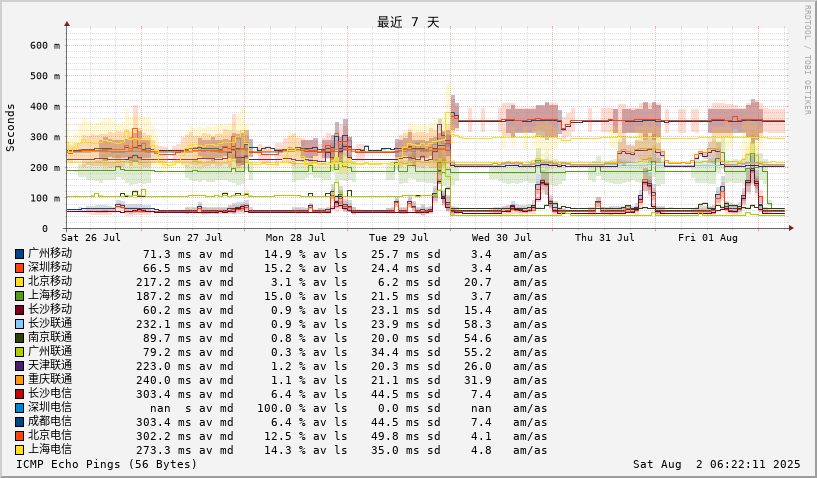Screen dimensions: 817x478
Task: Select the 长沙电信 red legend swatch
Action: click(x=19, y=394)
